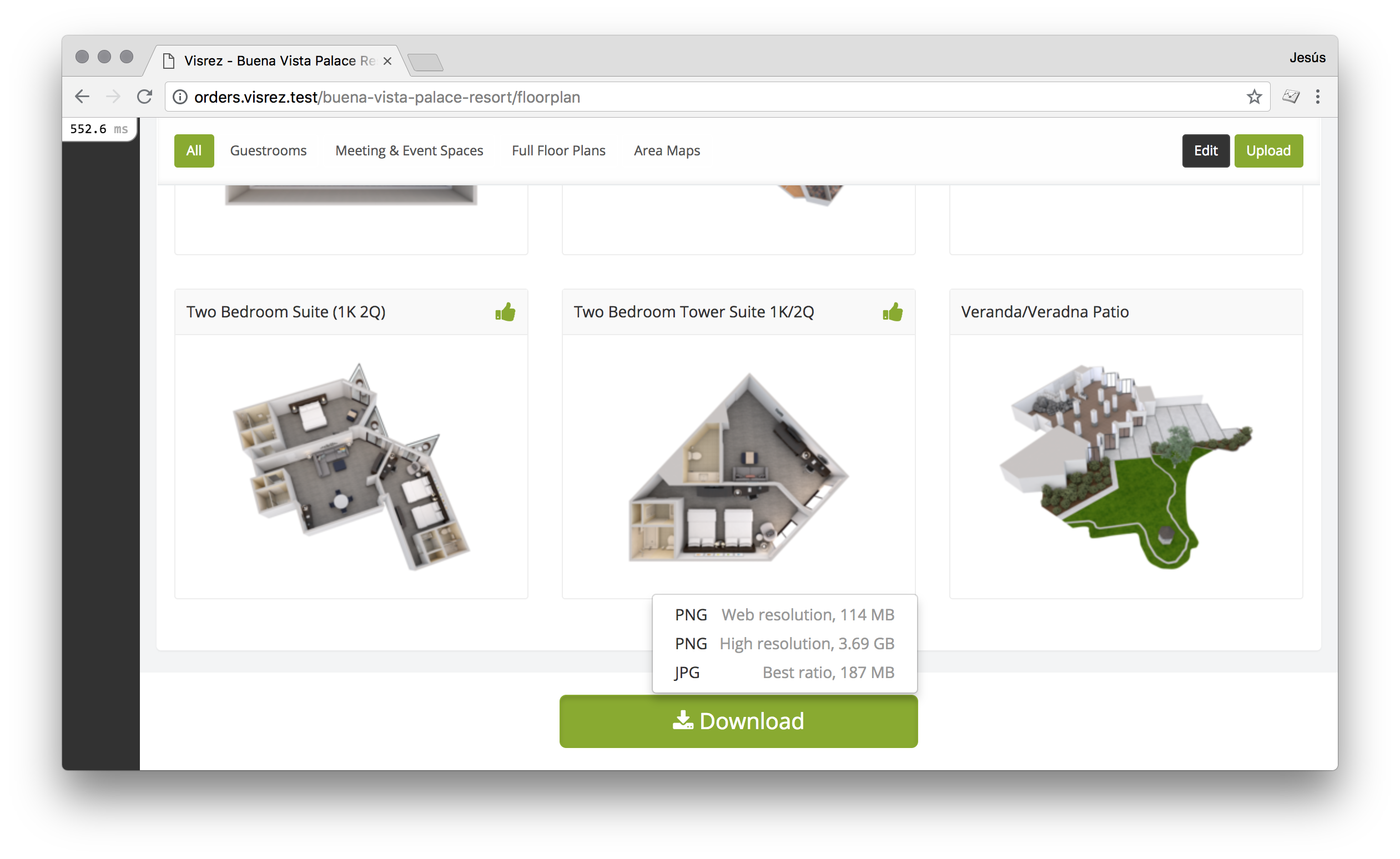1400x859 pixels.
Task: Click thumbs-up on Two Bedroom Tower Suite 1K/2Q
Action: pyautogui.click(x=893, y=312)
